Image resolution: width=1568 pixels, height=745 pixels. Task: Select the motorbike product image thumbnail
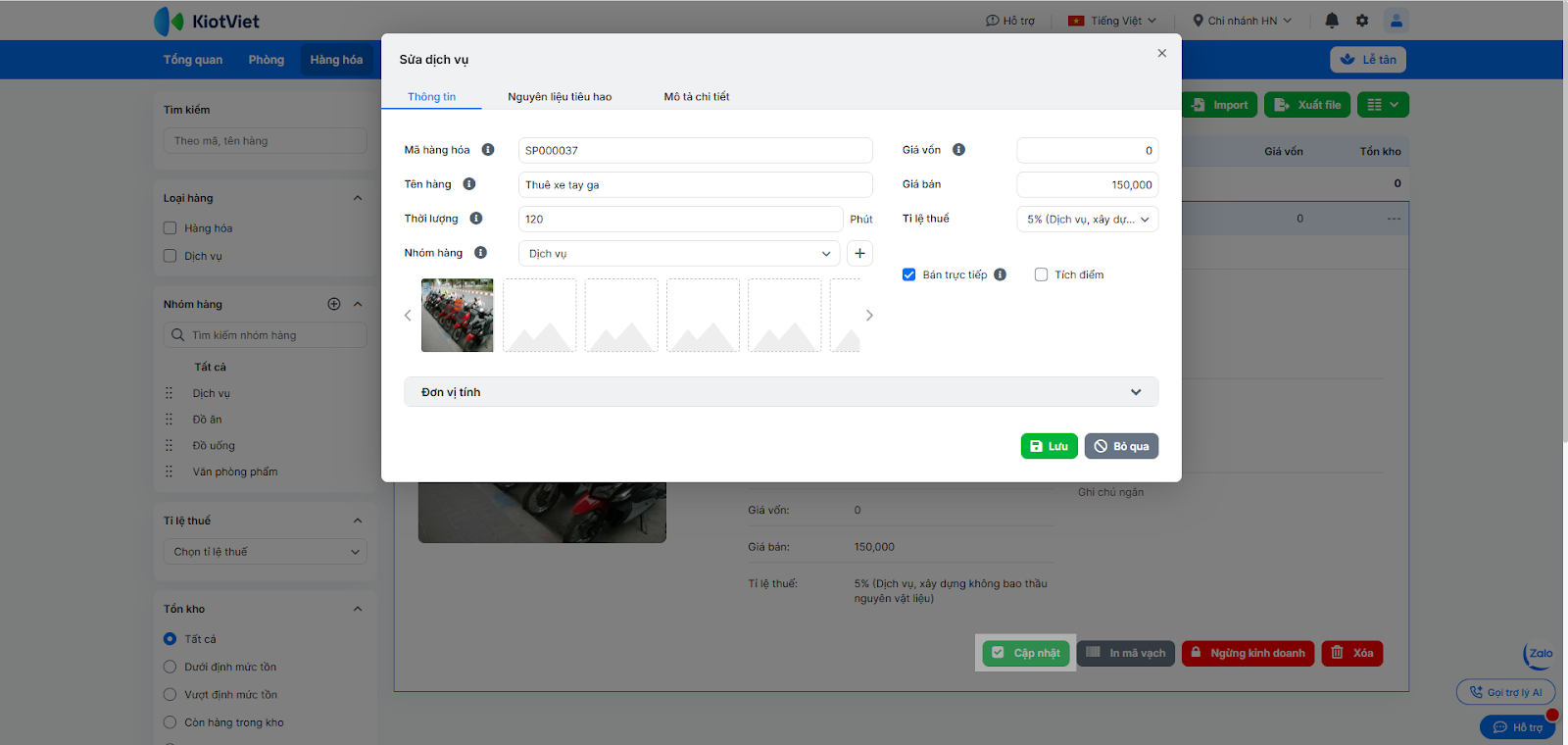coord(458,316)
